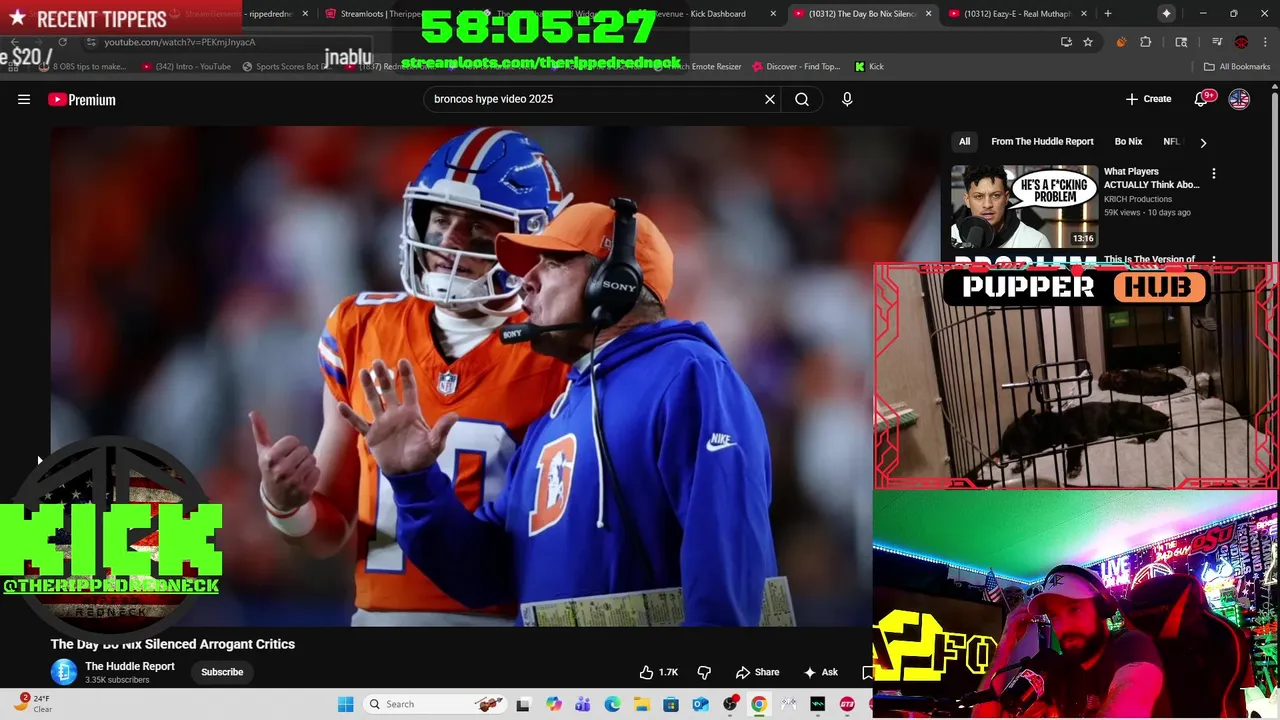Open All Bookmarks folder

click(x=1237, y=67)
